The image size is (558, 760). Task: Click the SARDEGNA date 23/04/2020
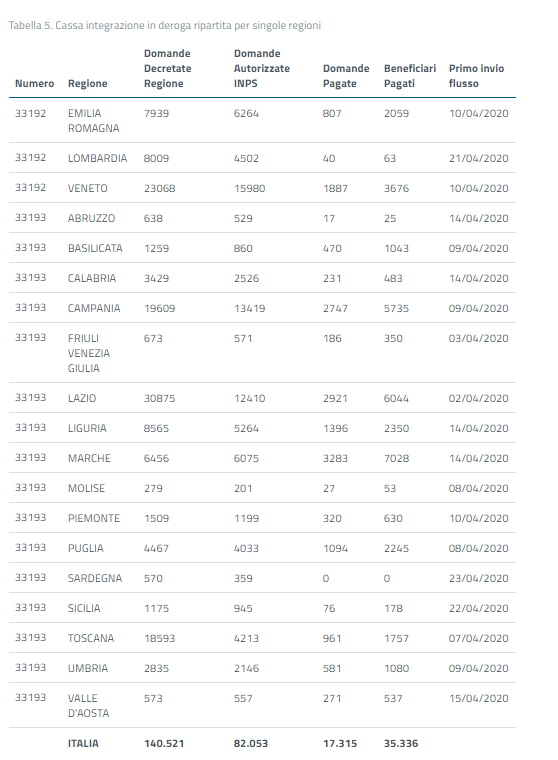coord(478,578)
